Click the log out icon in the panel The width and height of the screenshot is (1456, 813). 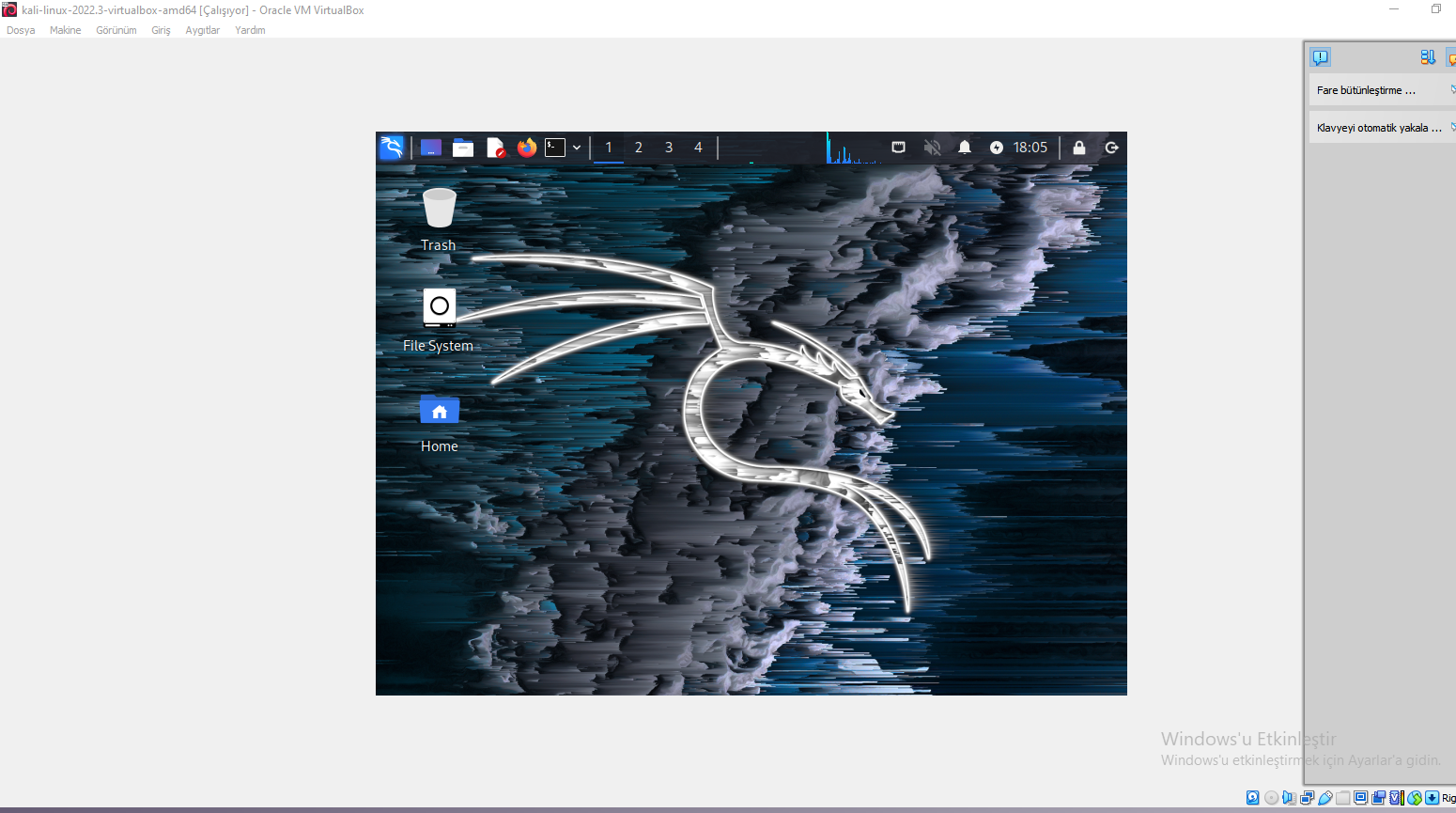coord(1112,148)
